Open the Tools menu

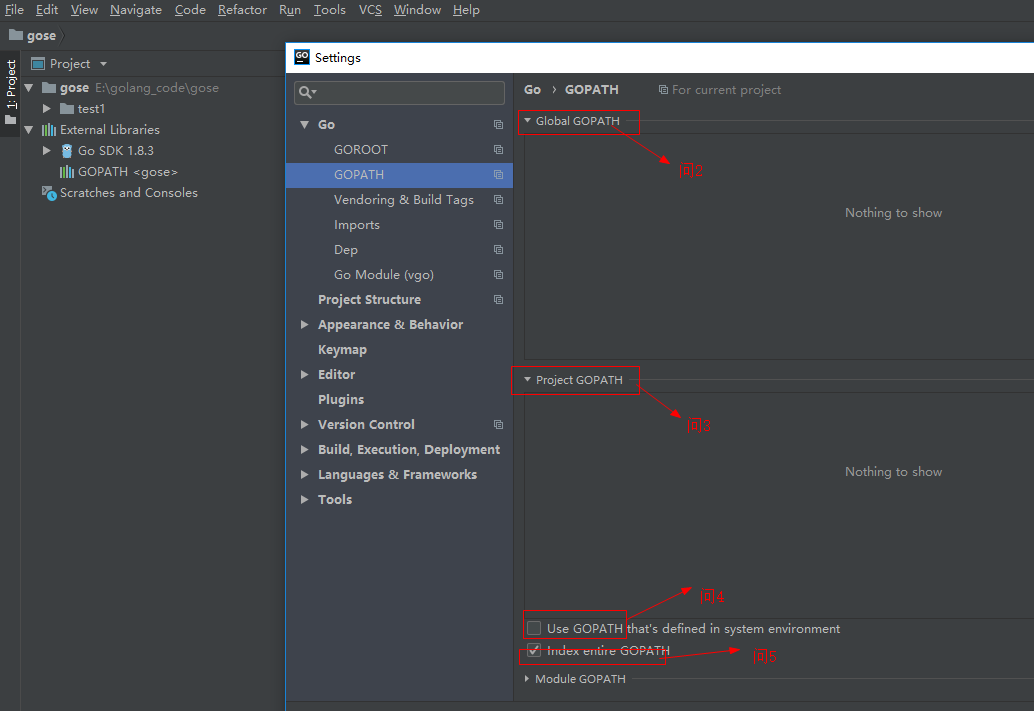[x=330, y=10]
